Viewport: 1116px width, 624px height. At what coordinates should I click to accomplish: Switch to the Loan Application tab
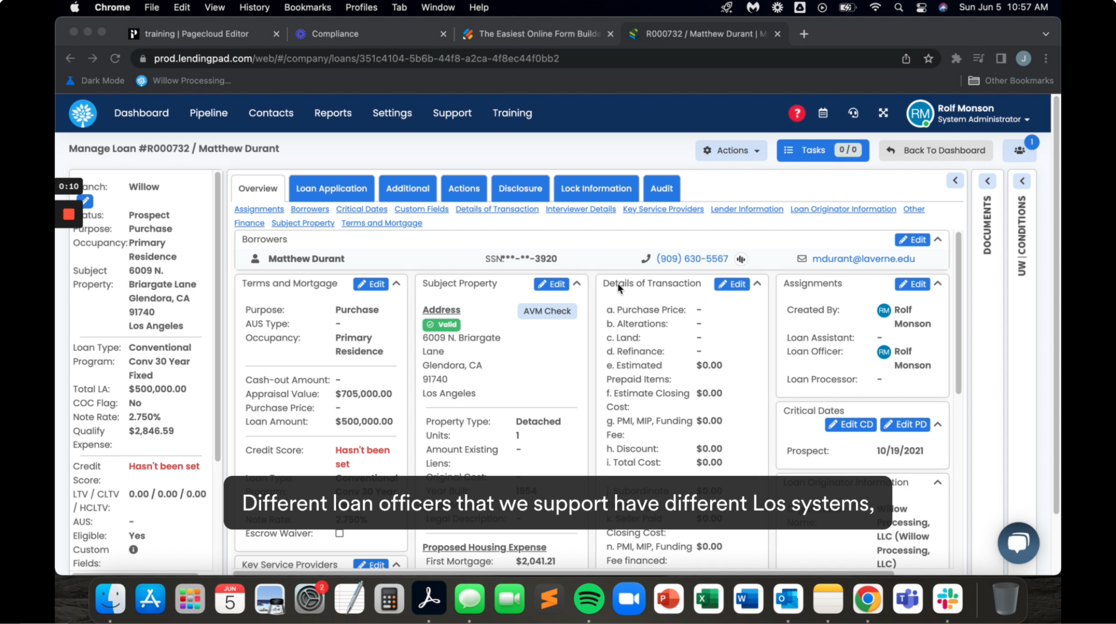331,188
